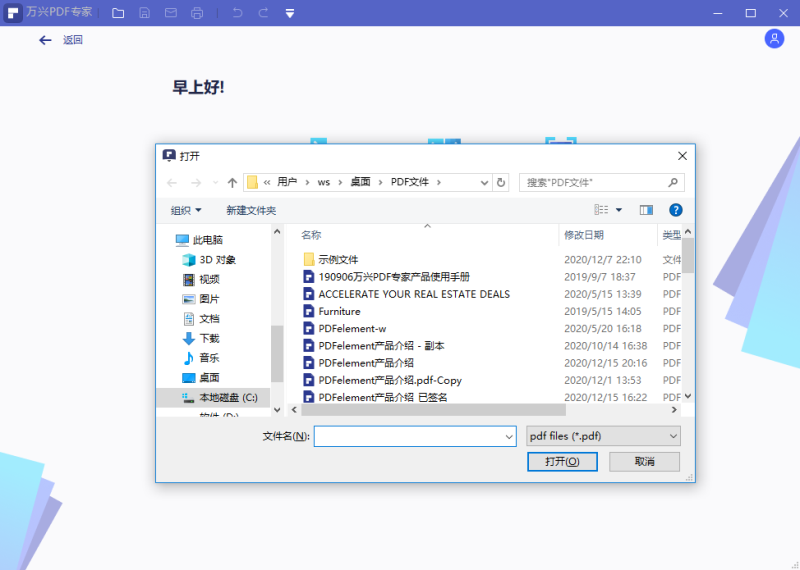This screenshot has height=570, width=800.
Task: Click the open folder icon in title bar
Action: click(x=118, y=13)
